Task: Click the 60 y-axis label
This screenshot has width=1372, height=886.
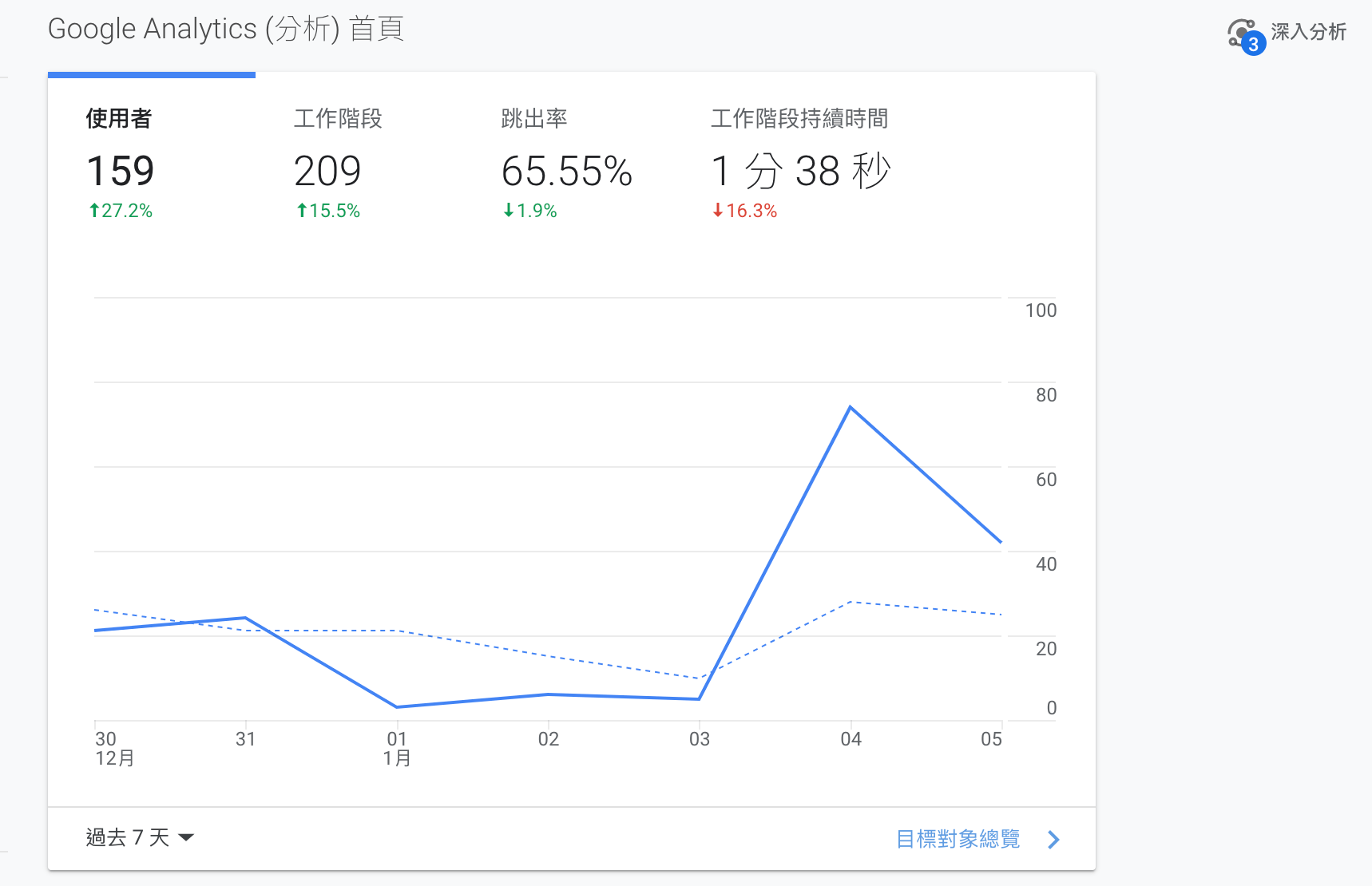Action: (1046, 480)
